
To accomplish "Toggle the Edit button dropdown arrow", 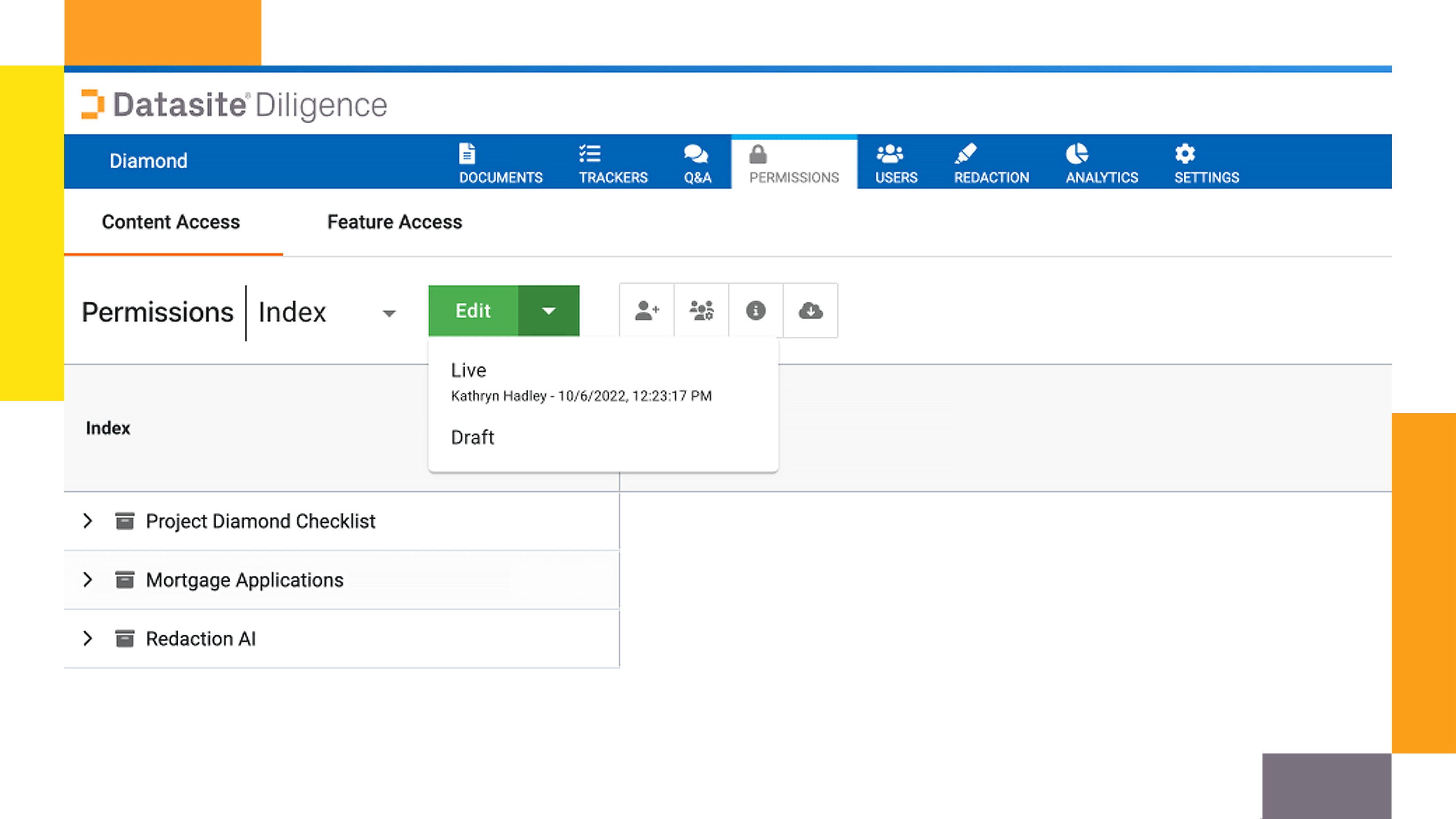I will (x=549, y=310).
